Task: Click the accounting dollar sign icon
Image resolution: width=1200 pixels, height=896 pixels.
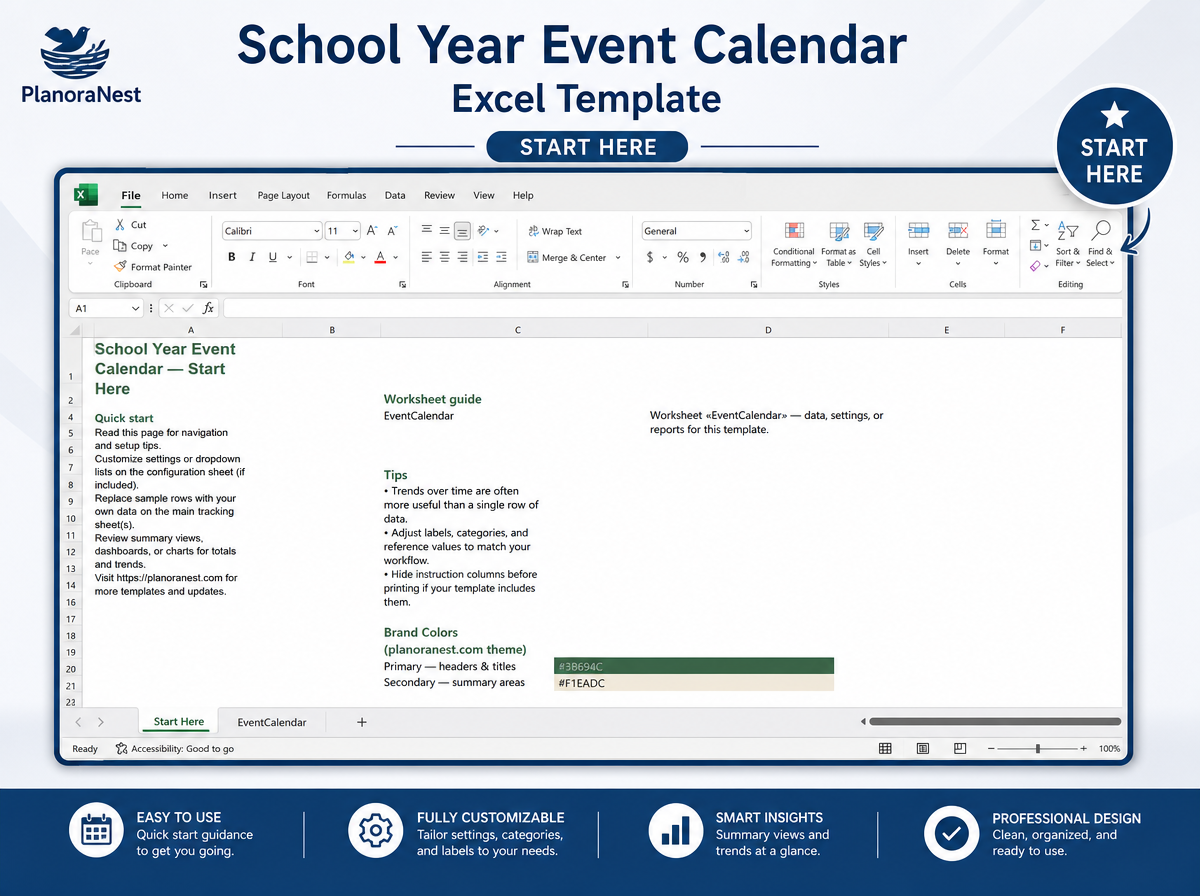Action: click(x=650, y=257)
